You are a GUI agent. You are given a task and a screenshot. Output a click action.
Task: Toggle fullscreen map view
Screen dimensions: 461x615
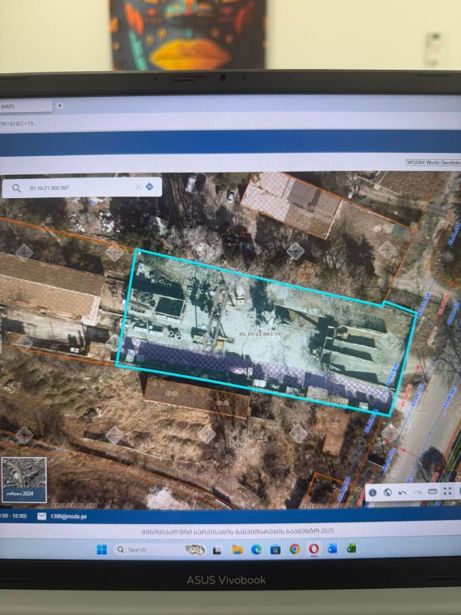(447, 491)
